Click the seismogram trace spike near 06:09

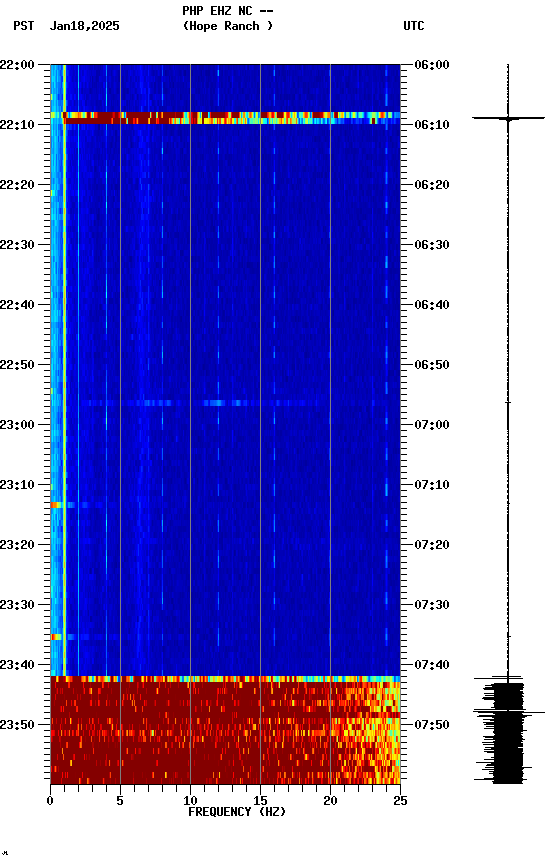[508, 118]
